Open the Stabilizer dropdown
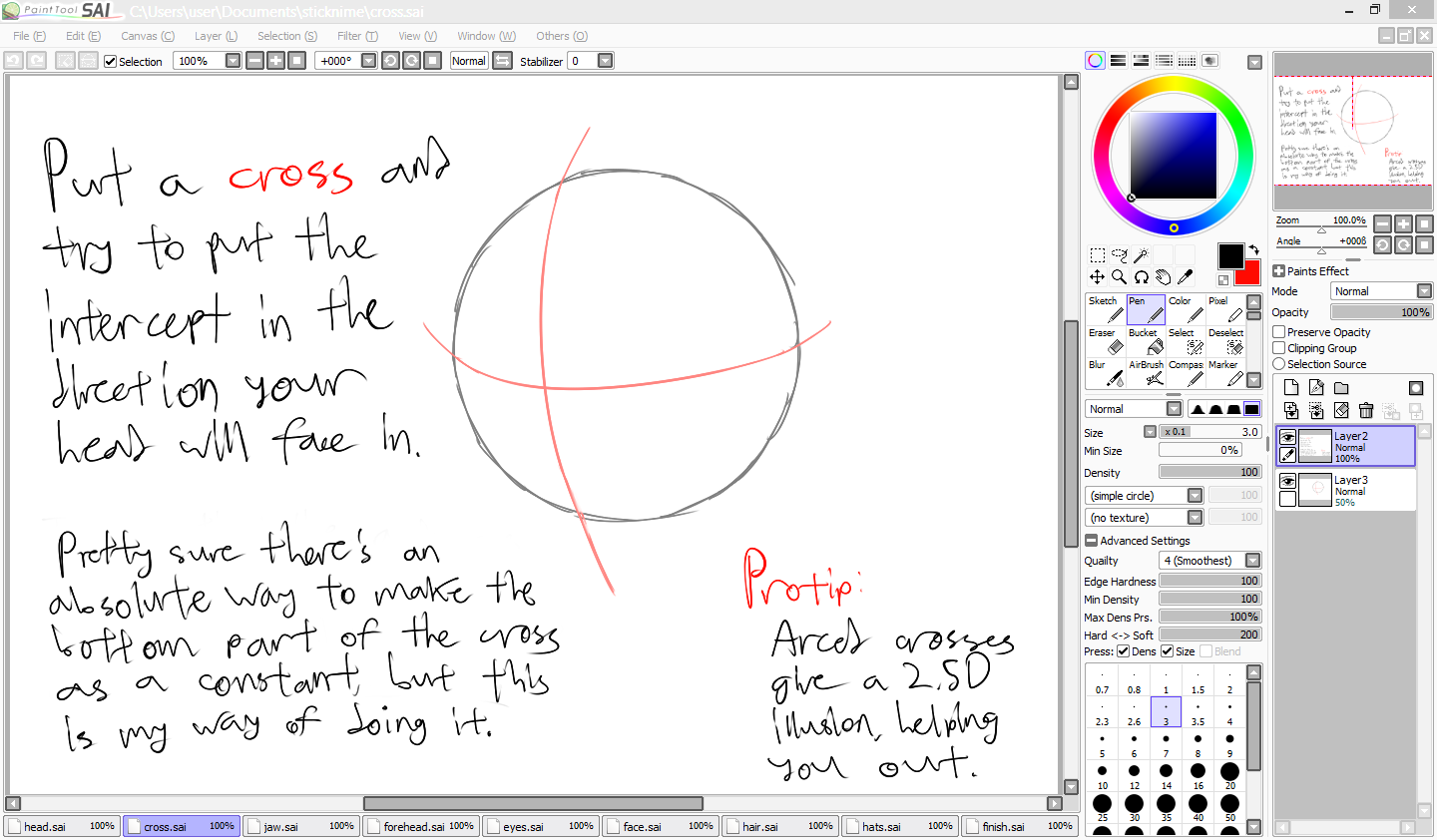This screenshot has width=1437, height=840. click(x=605, y=61)
